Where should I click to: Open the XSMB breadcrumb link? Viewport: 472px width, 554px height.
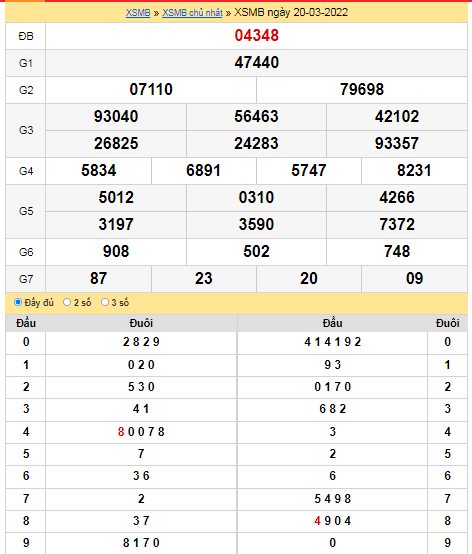pos(138,13)
